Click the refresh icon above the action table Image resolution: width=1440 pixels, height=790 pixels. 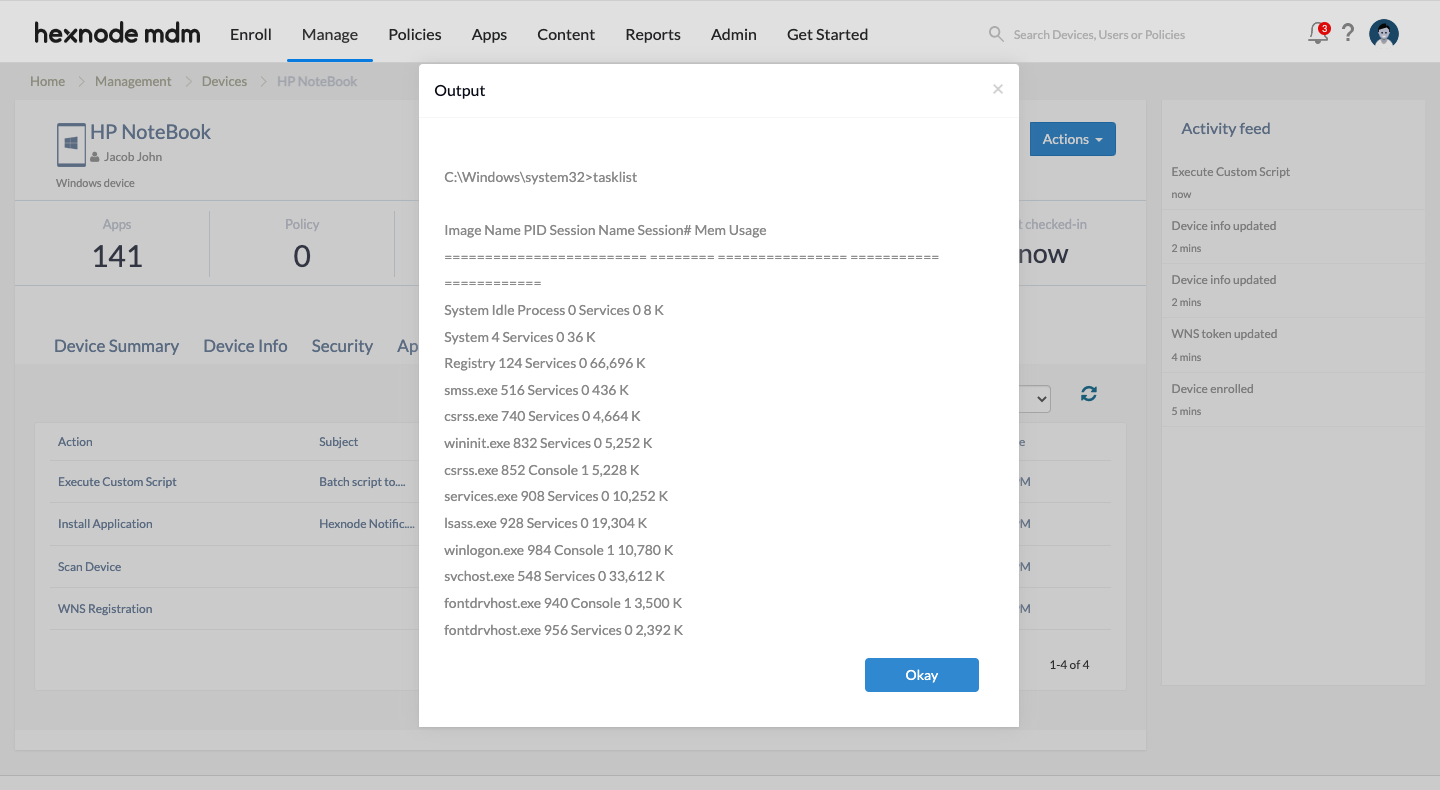pyautogui.click(x=1089, y=394)
